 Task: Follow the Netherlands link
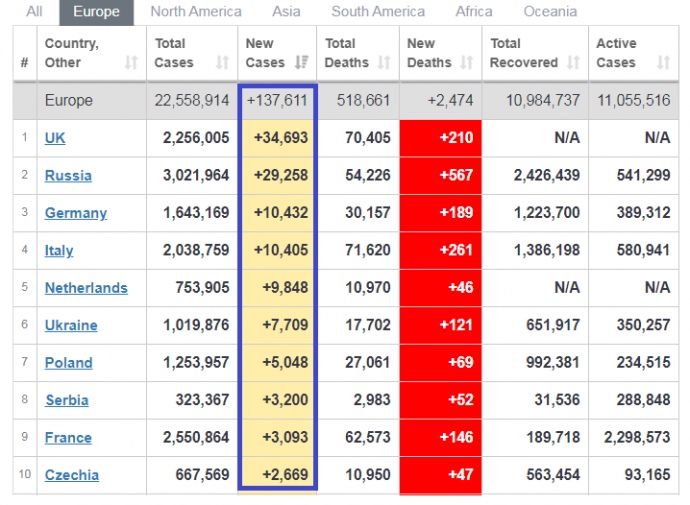coord(86,288)
